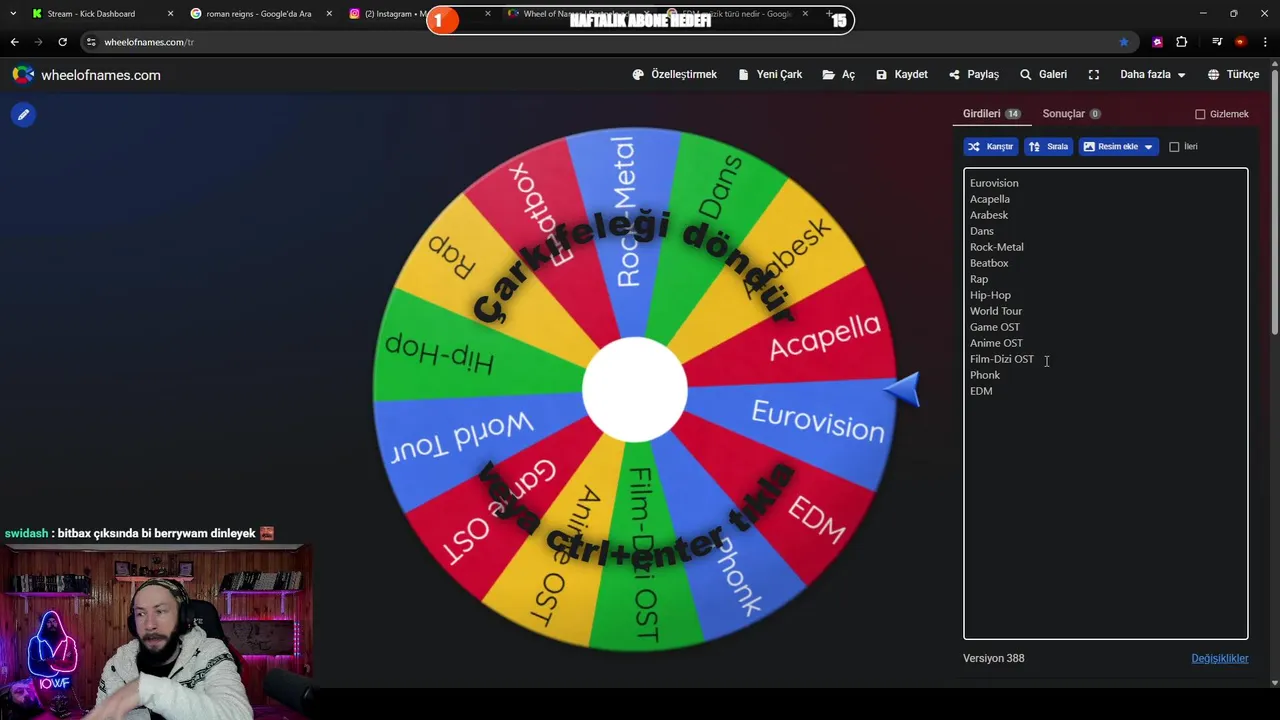Screen dimensions: 1280x720
Task: Expand the Daha fazla dropdown
Action: (x=1152, y=75)
